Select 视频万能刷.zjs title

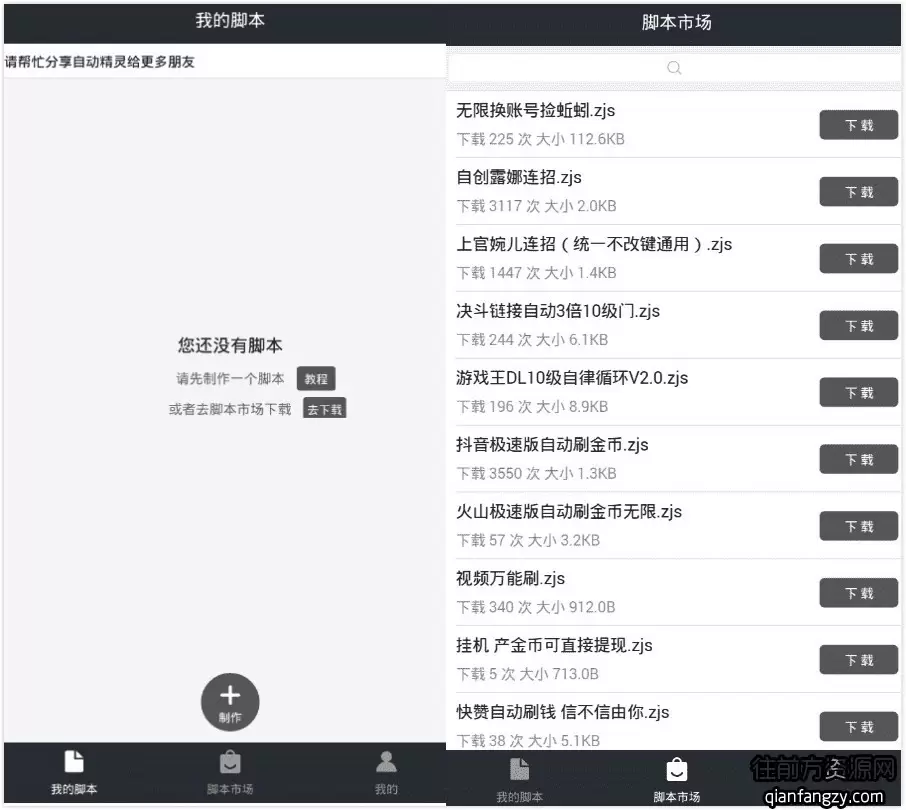click(510, 578)
